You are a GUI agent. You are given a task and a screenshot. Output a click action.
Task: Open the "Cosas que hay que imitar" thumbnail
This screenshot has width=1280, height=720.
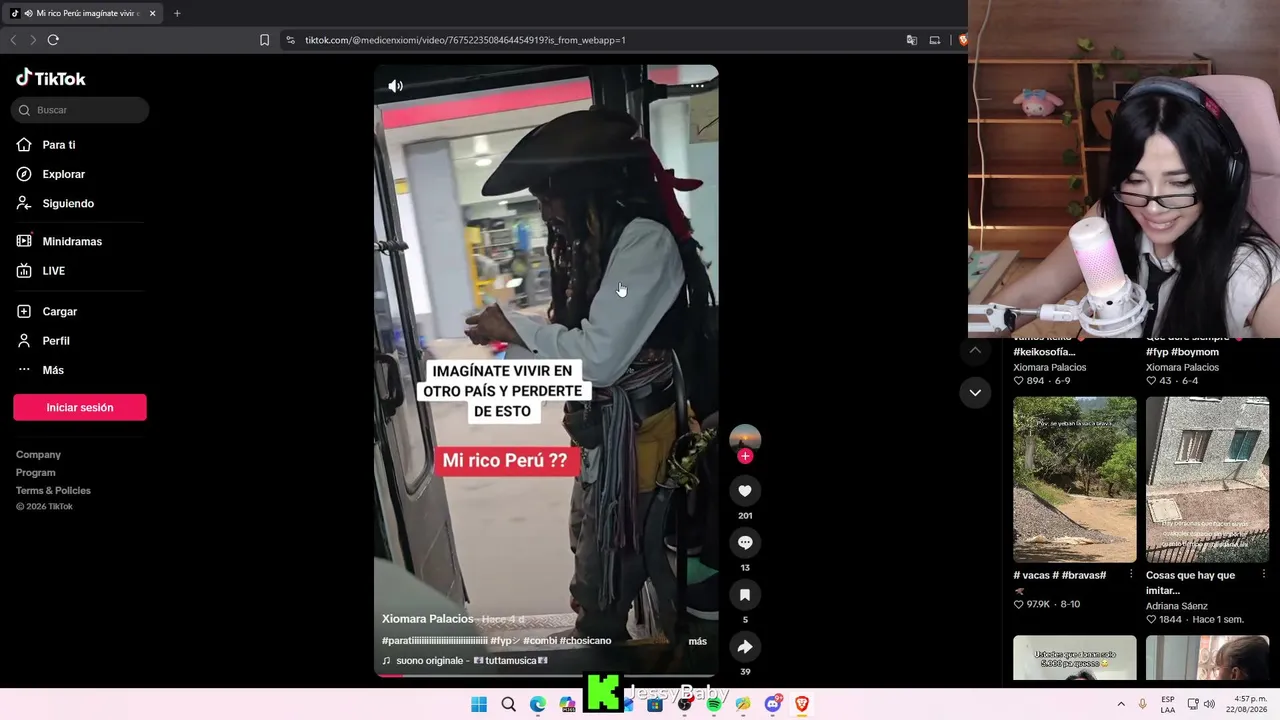click(1207, 480)
